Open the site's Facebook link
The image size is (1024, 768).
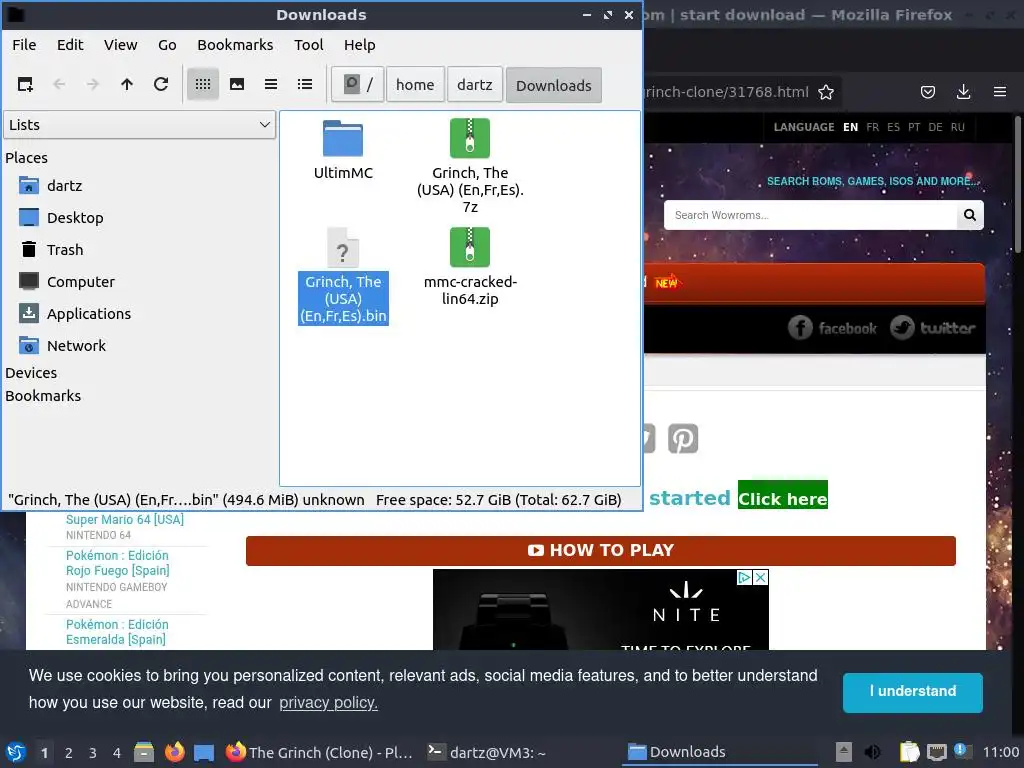click(833, 328)
